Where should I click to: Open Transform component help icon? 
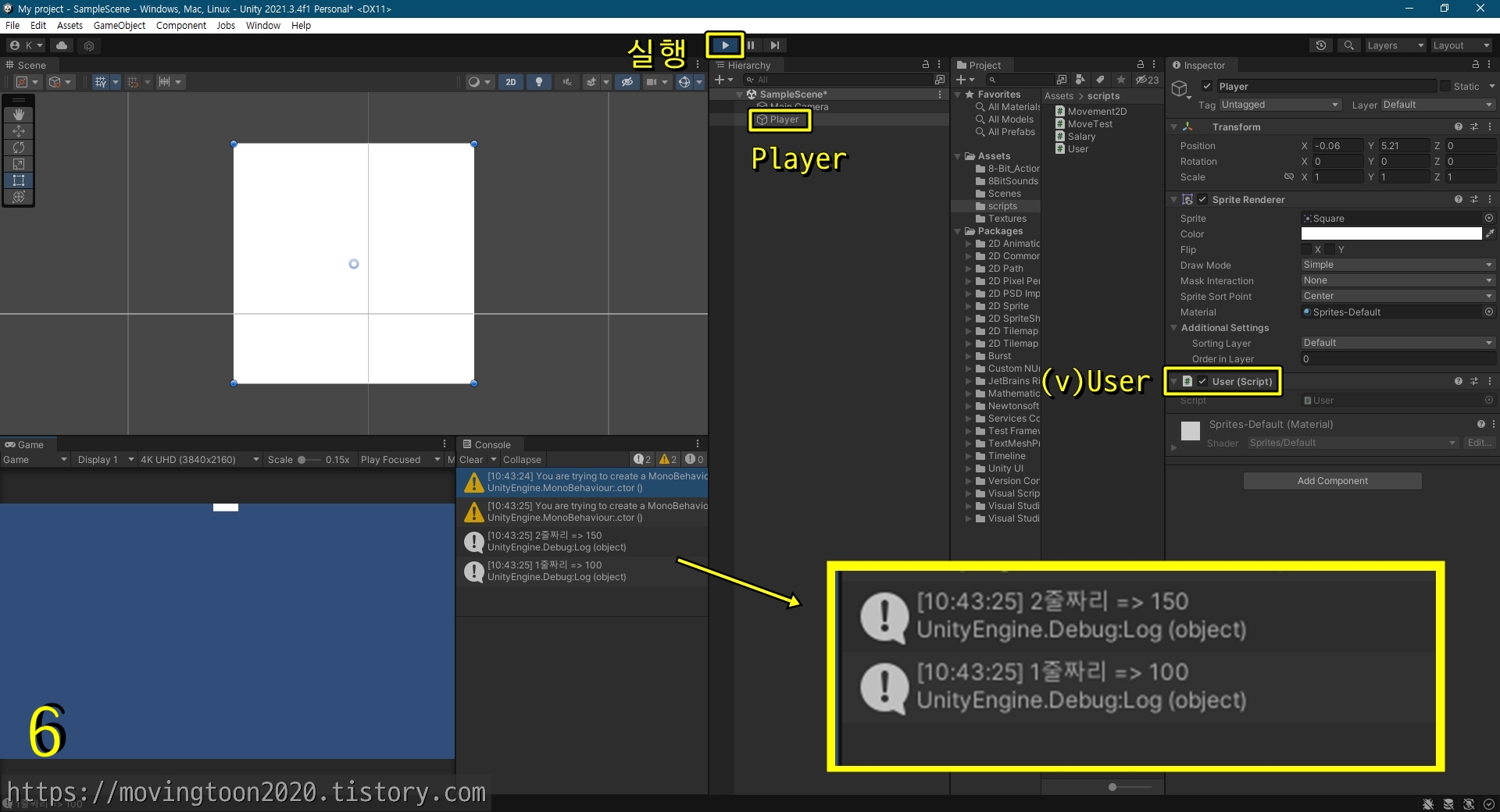point(1458,126)
